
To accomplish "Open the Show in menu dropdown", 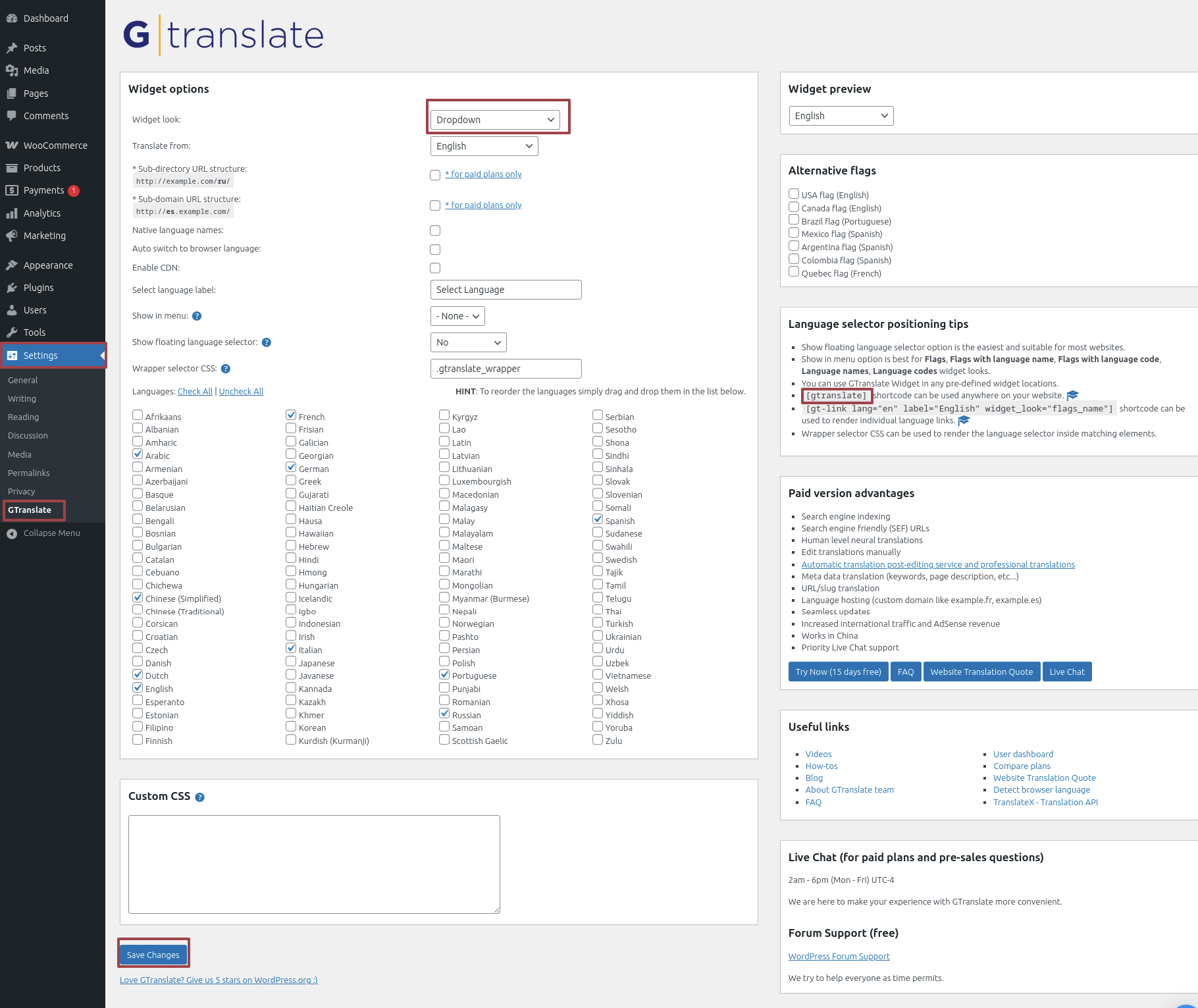I will click(x=457, y=316).
